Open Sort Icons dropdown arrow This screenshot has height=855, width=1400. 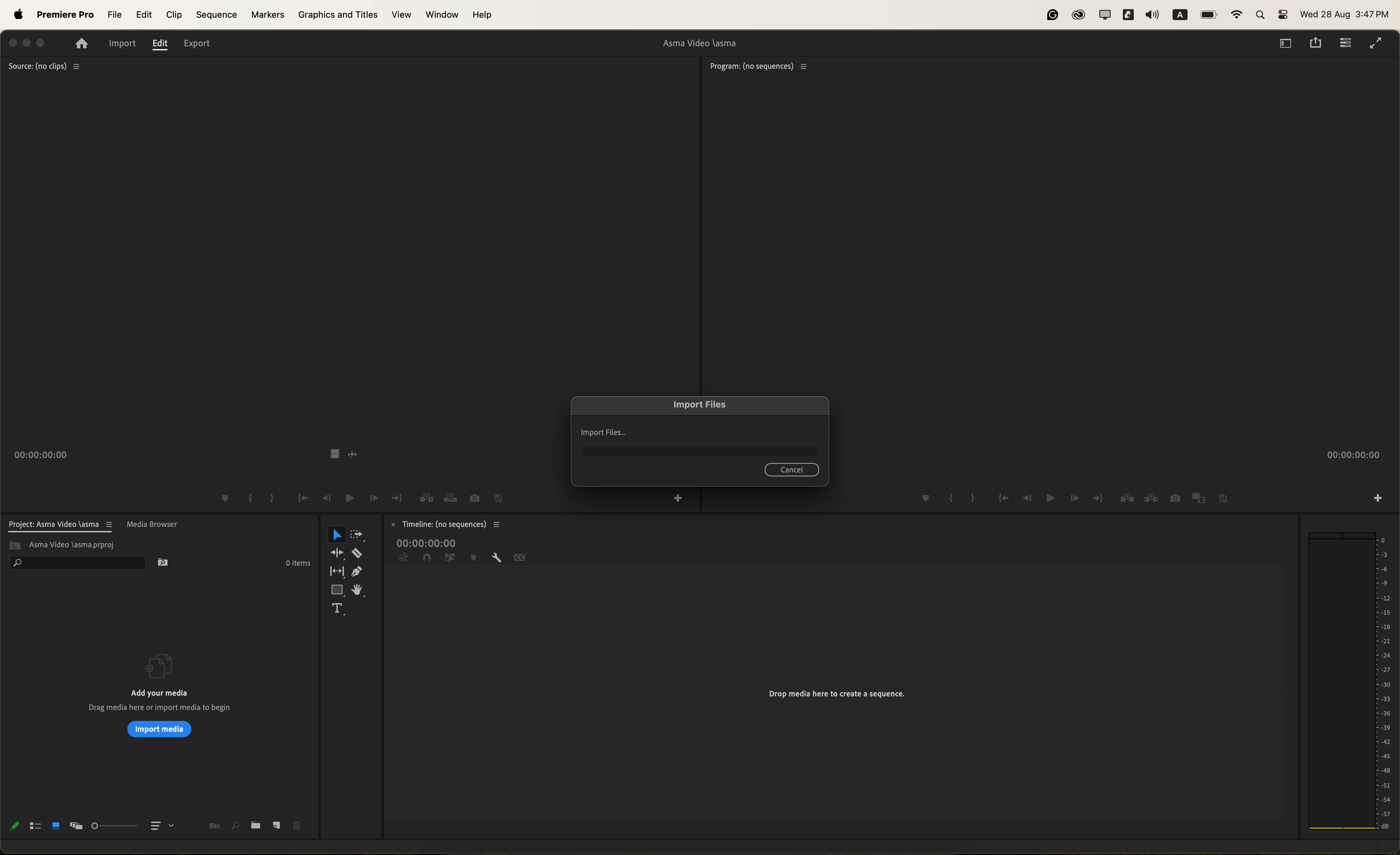[171, 825]
